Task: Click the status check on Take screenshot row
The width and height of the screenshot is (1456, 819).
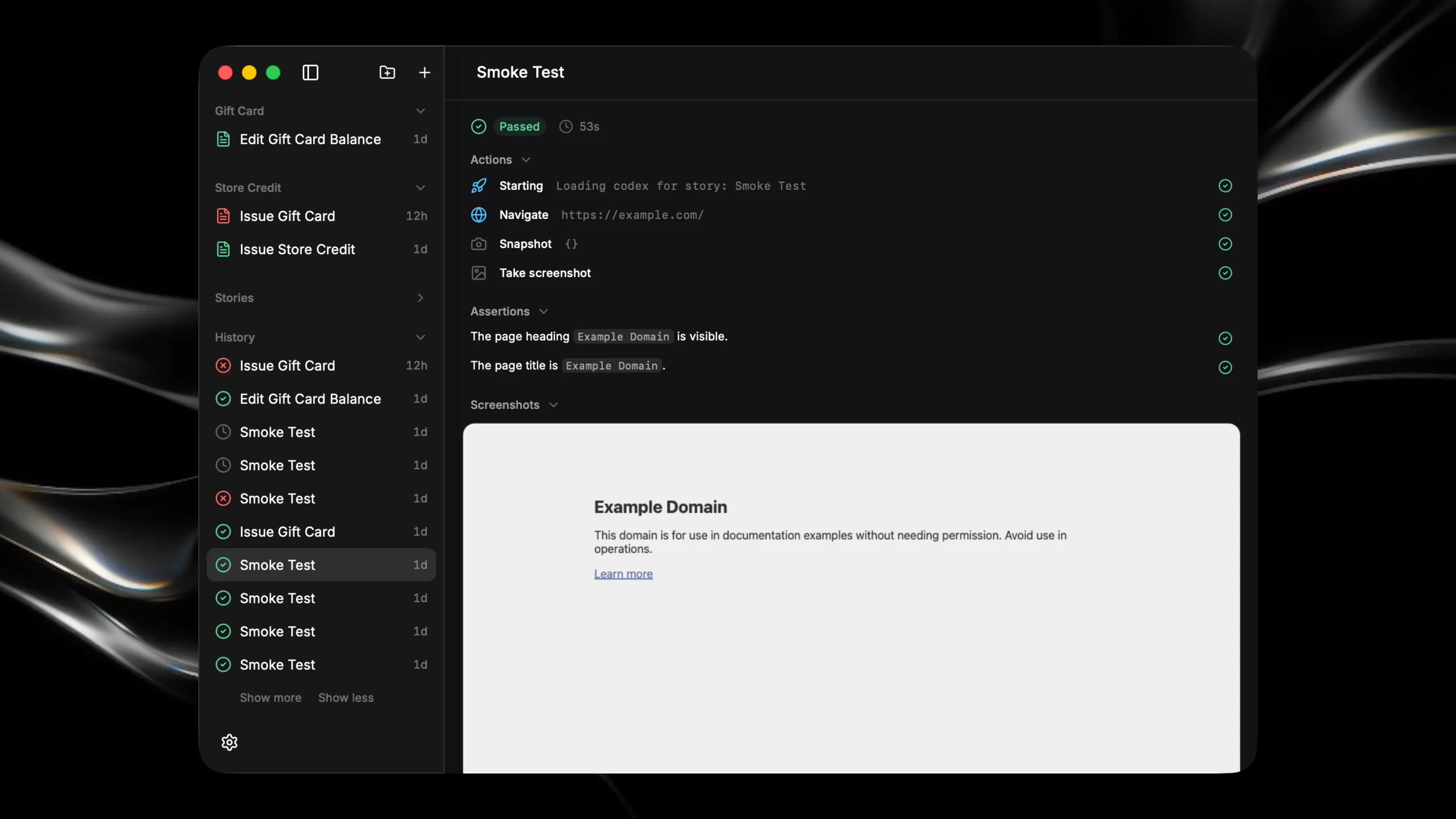Action: click(1225, 273)
